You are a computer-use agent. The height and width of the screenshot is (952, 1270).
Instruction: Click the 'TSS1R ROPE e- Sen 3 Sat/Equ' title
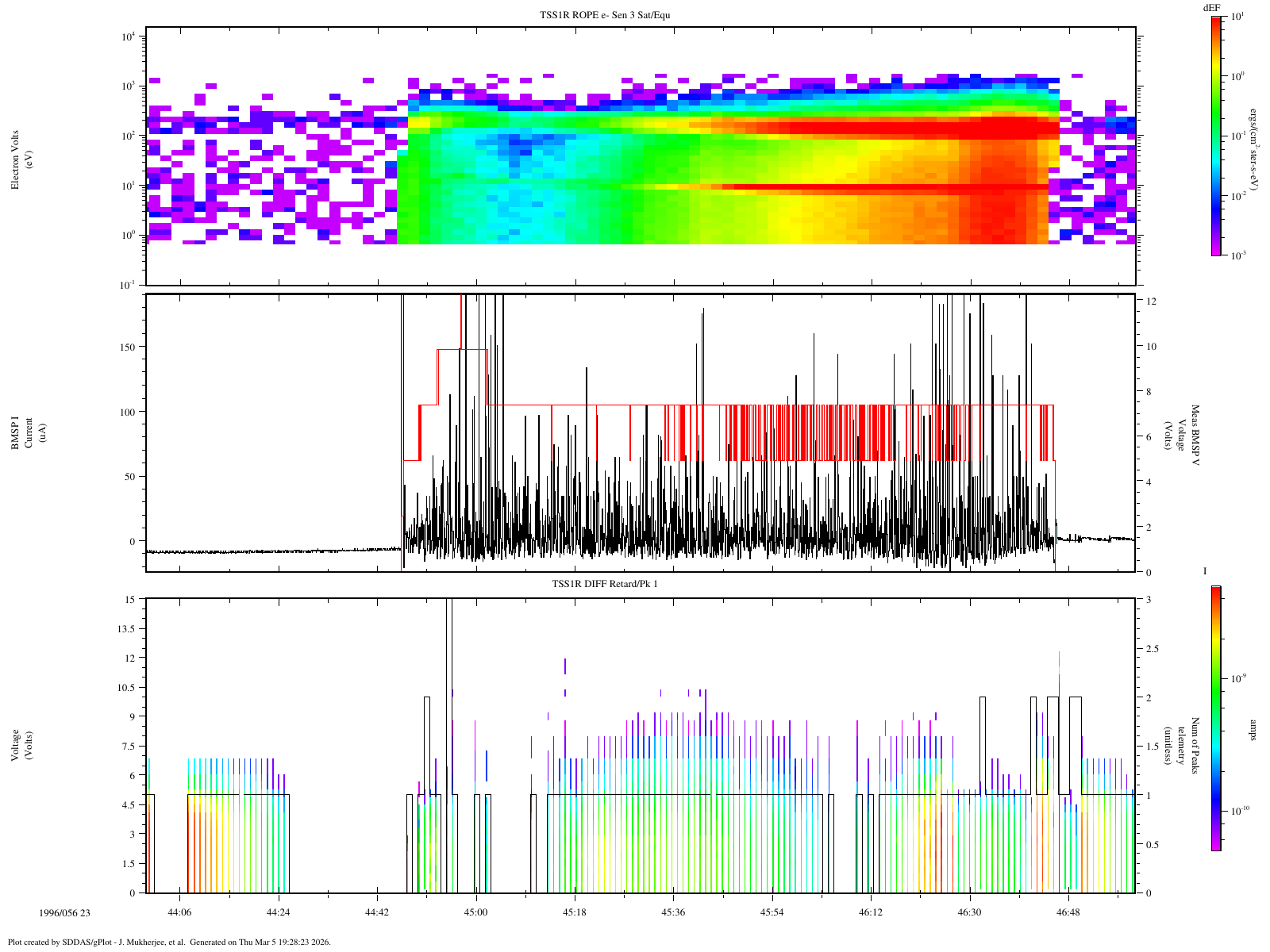point(606,15)
